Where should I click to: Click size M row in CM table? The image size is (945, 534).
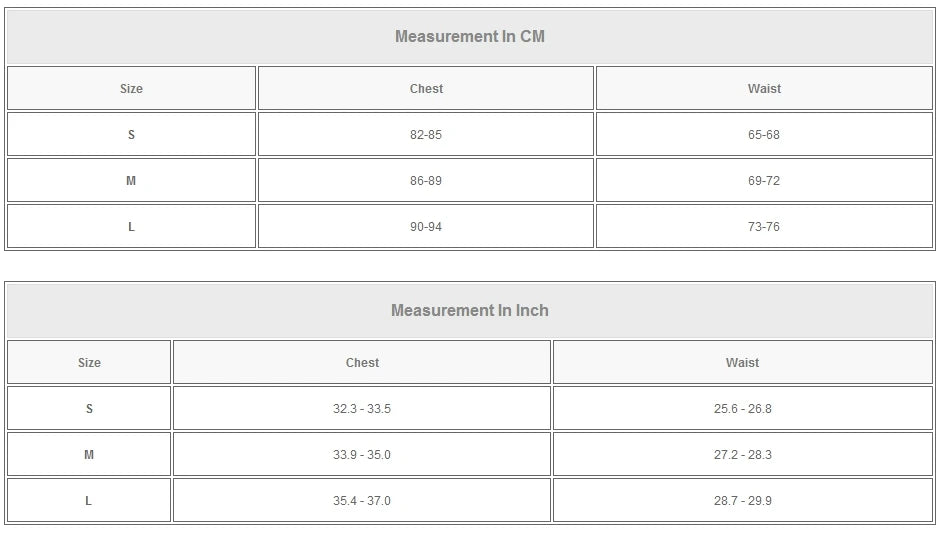pyautogui.click(x=131, y=181)
